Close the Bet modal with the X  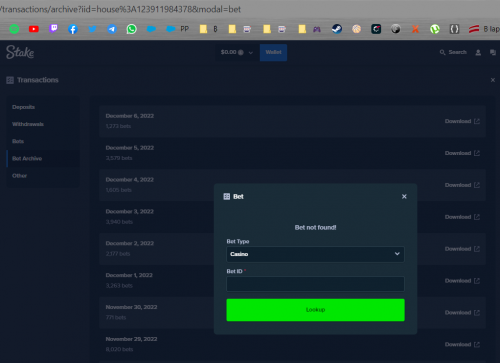click(x=404, y=196)
